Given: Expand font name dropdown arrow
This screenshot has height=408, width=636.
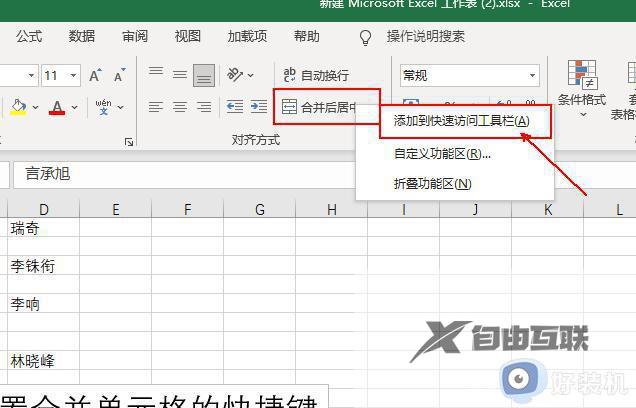Looking at the screenshot, I should tap(31, 75).
